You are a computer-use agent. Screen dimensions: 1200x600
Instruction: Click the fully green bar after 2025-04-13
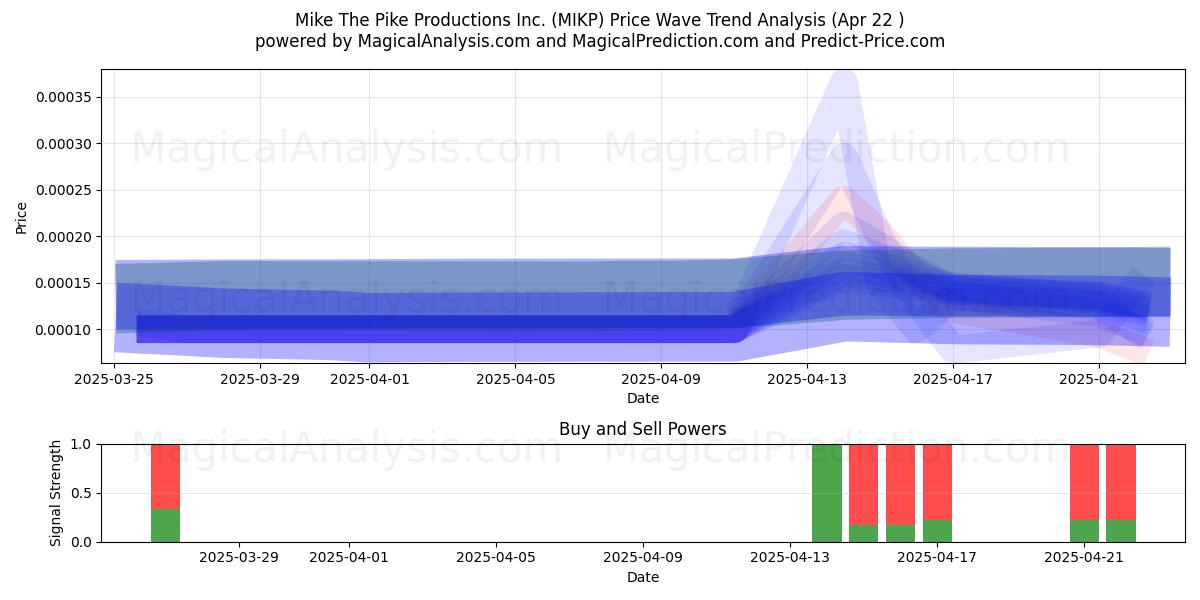(827, 493)
